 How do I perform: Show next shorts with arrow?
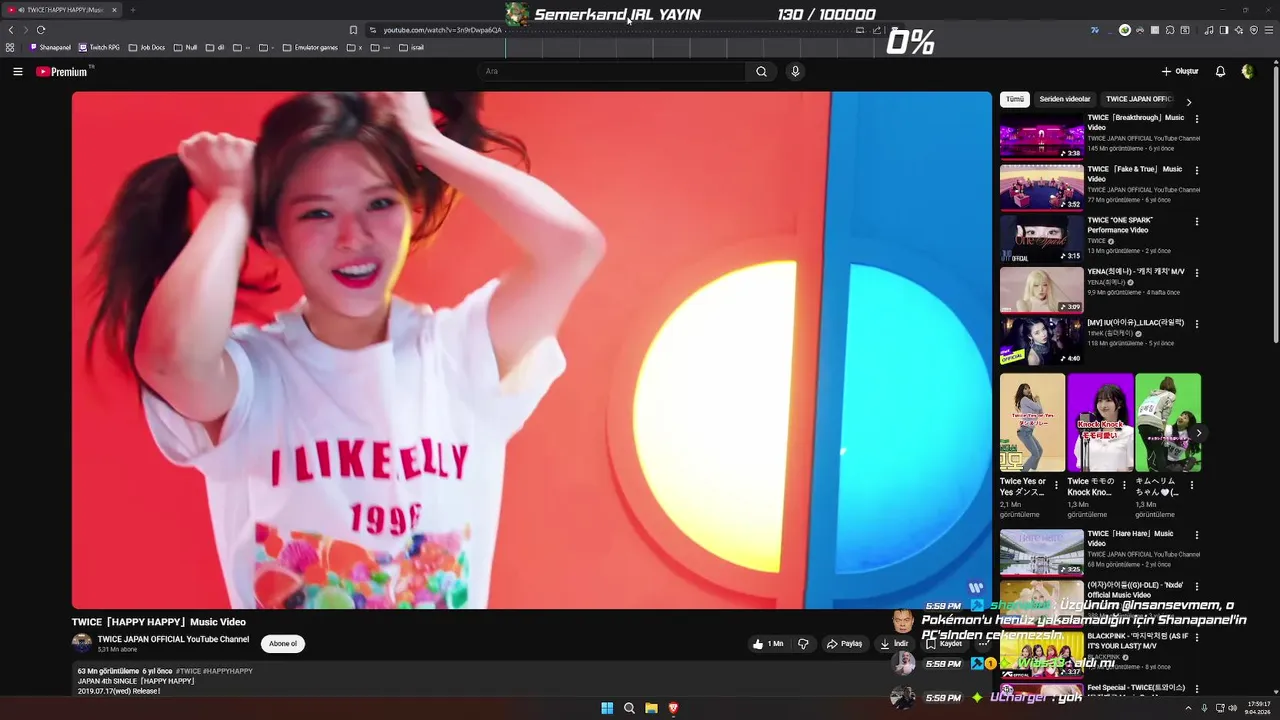[1198, 433]
